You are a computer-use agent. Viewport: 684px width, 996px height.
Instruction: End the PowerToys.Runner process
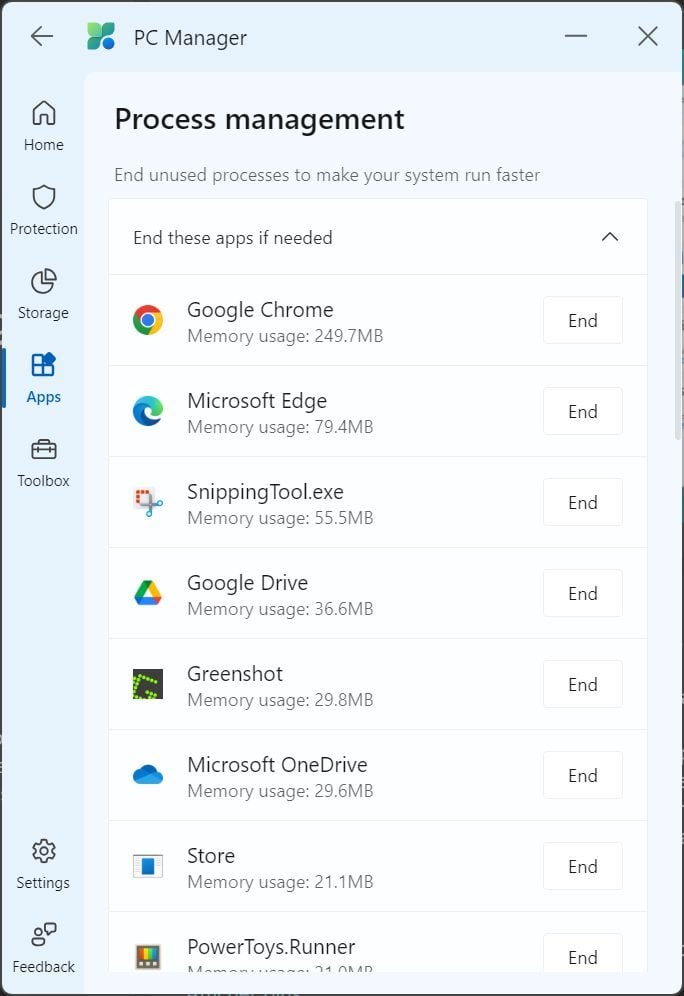(x=582, y=953)
